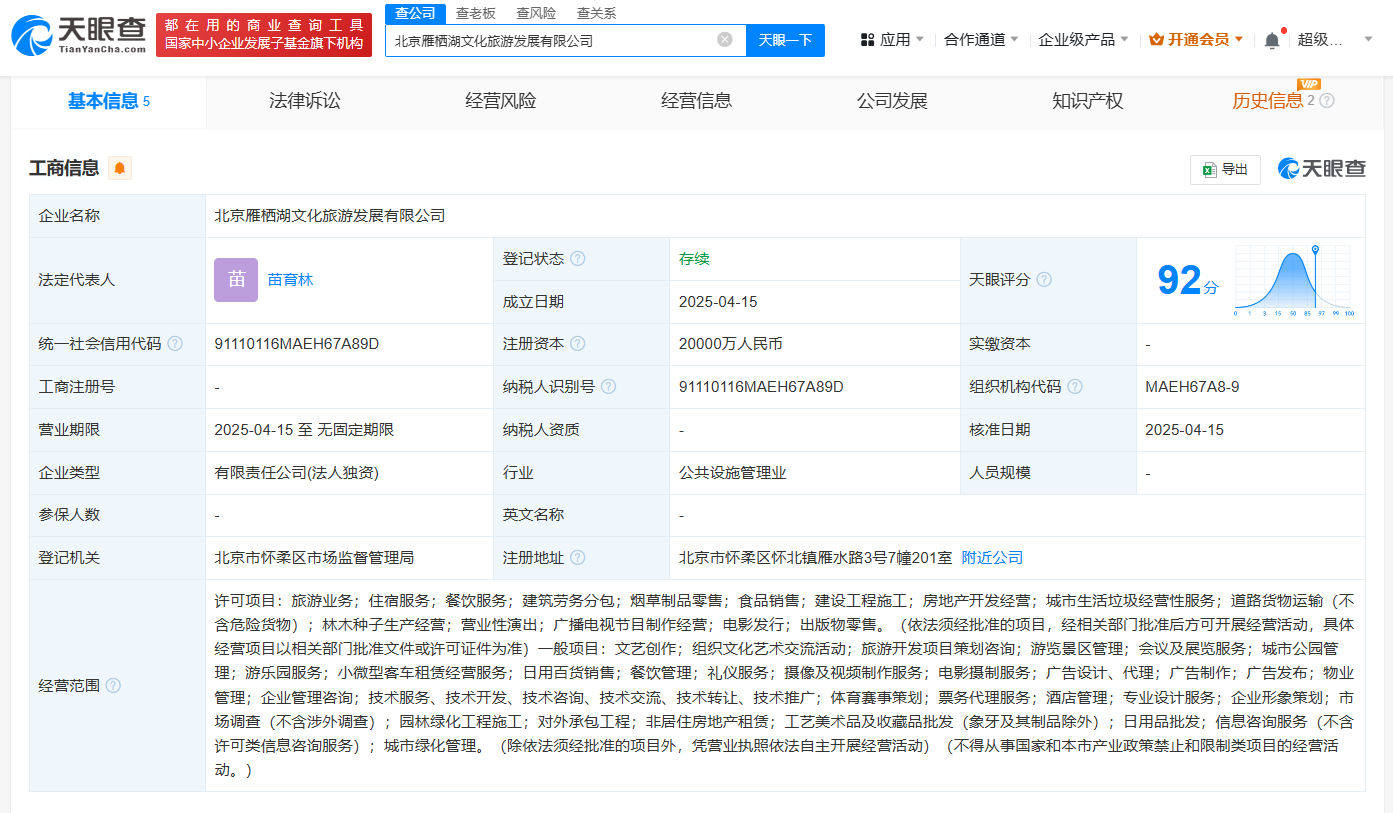Image resolution: width=1393 pixels, height=813 pixels.
Task: Click the 天眼一下 search button
Action: [x=785, y=40]
